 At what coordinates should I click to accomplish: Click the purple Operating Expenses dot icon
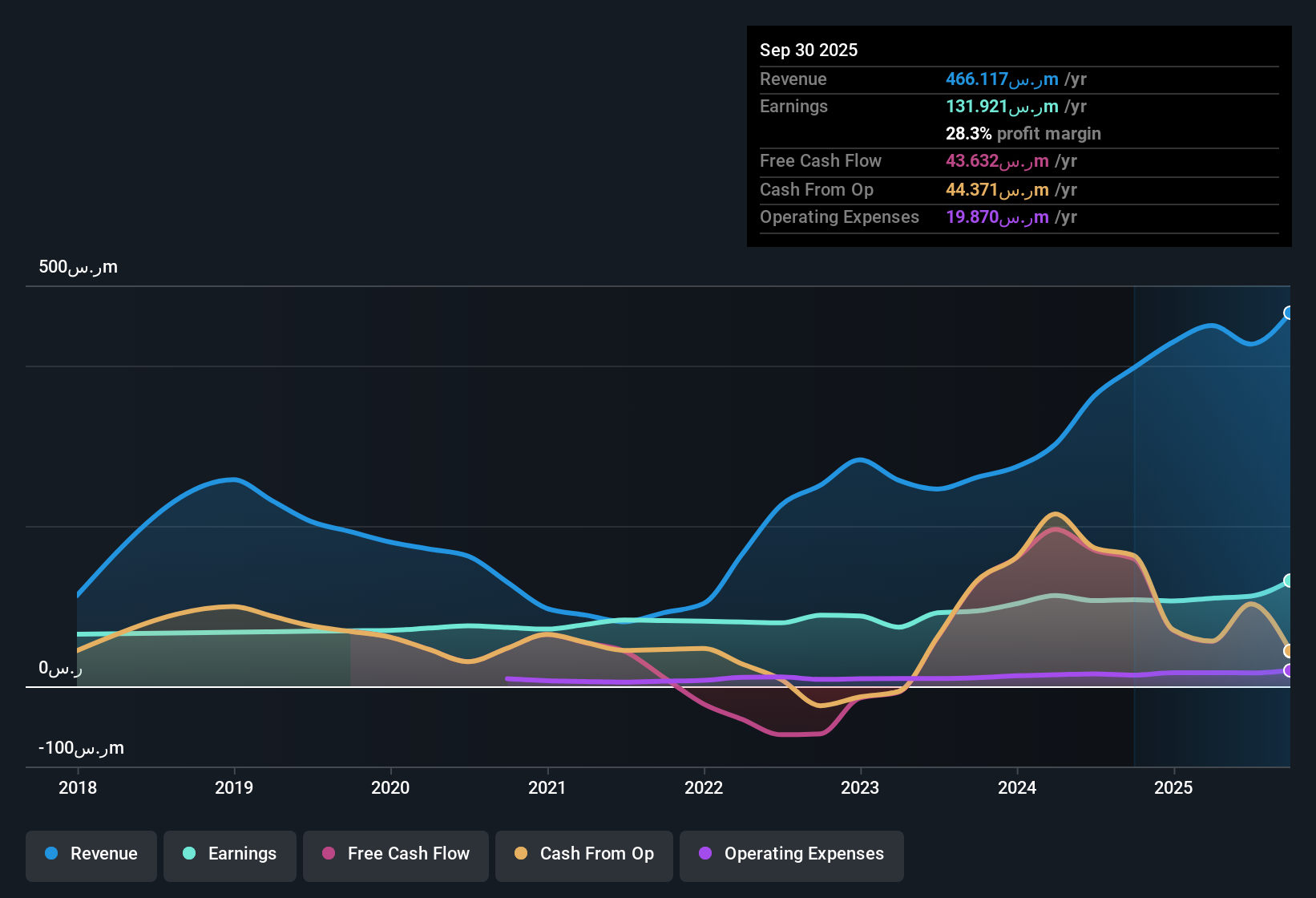pyautogui.click(x=705, y=854)
